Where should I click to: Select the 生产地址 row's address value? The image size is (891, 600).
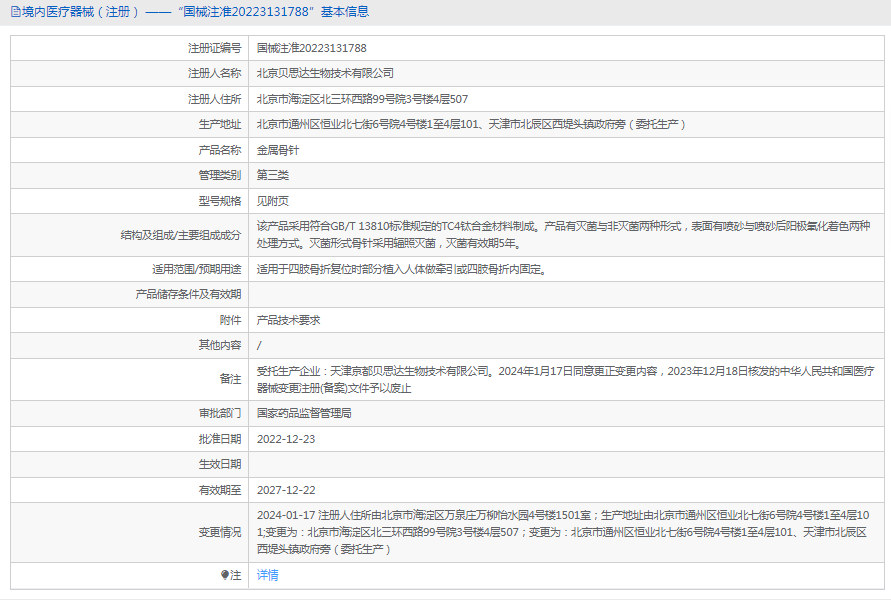tap(471, 124)
